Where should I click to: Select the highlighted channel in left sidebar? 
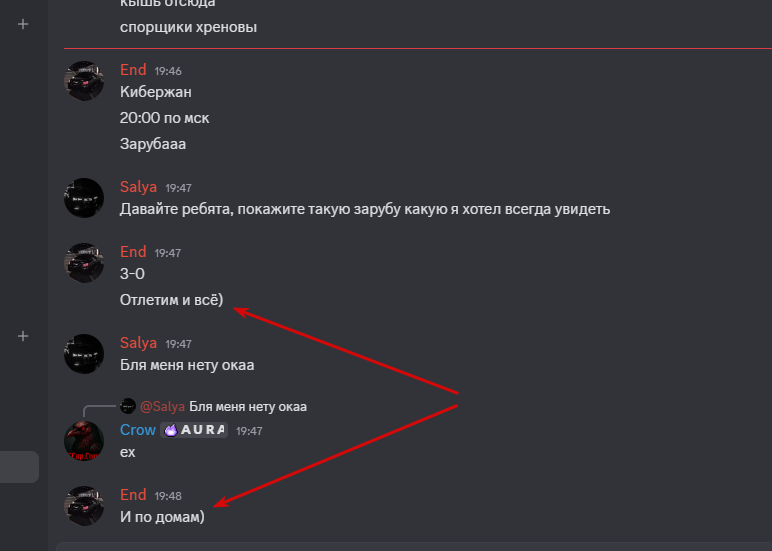click(19, 467)
